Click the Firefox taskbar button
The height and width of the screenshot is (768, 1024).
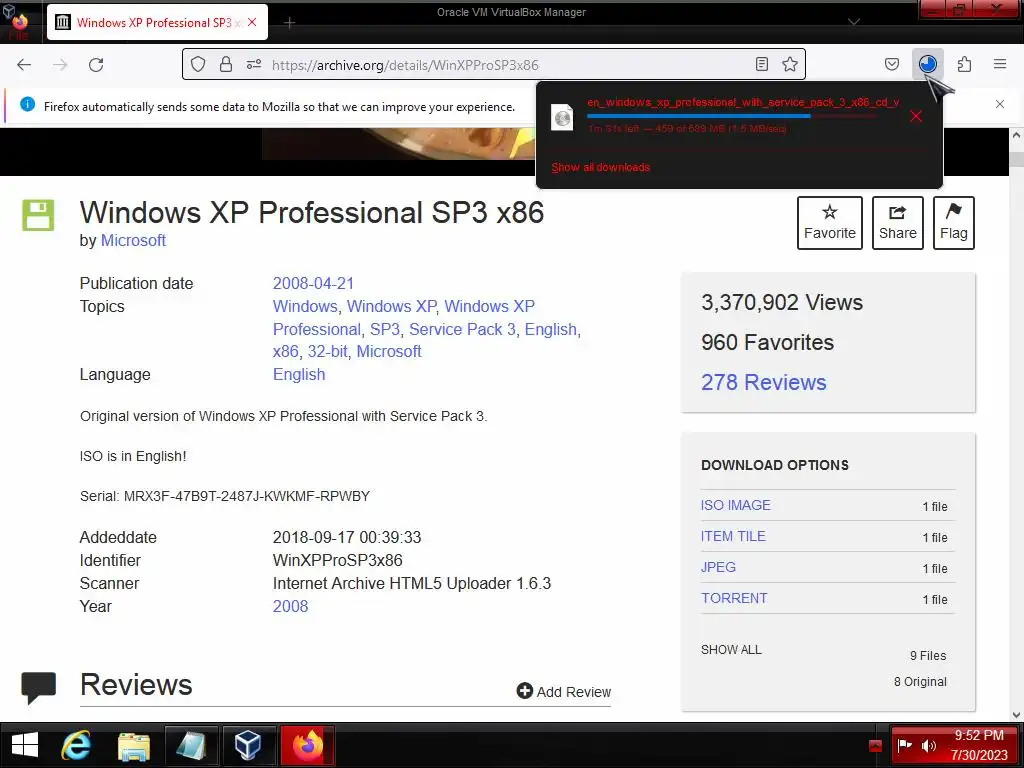[308, 745]
